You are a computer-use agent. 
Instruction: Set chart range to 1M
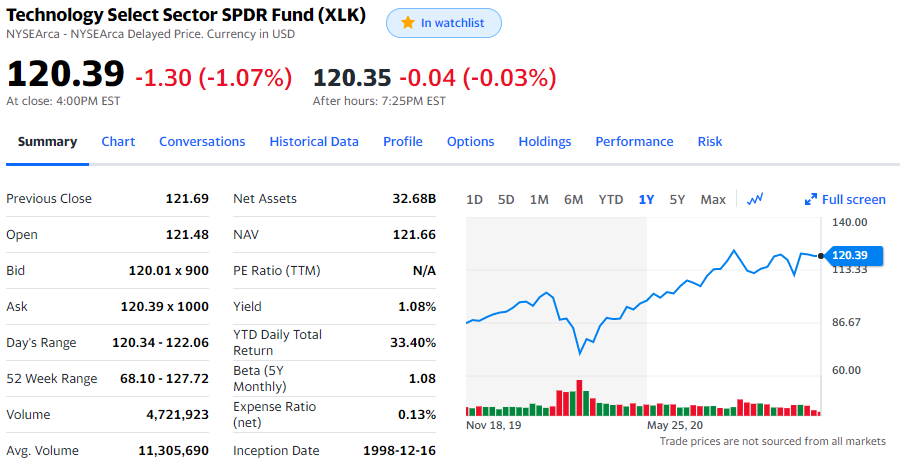click(x=539, y=199)
